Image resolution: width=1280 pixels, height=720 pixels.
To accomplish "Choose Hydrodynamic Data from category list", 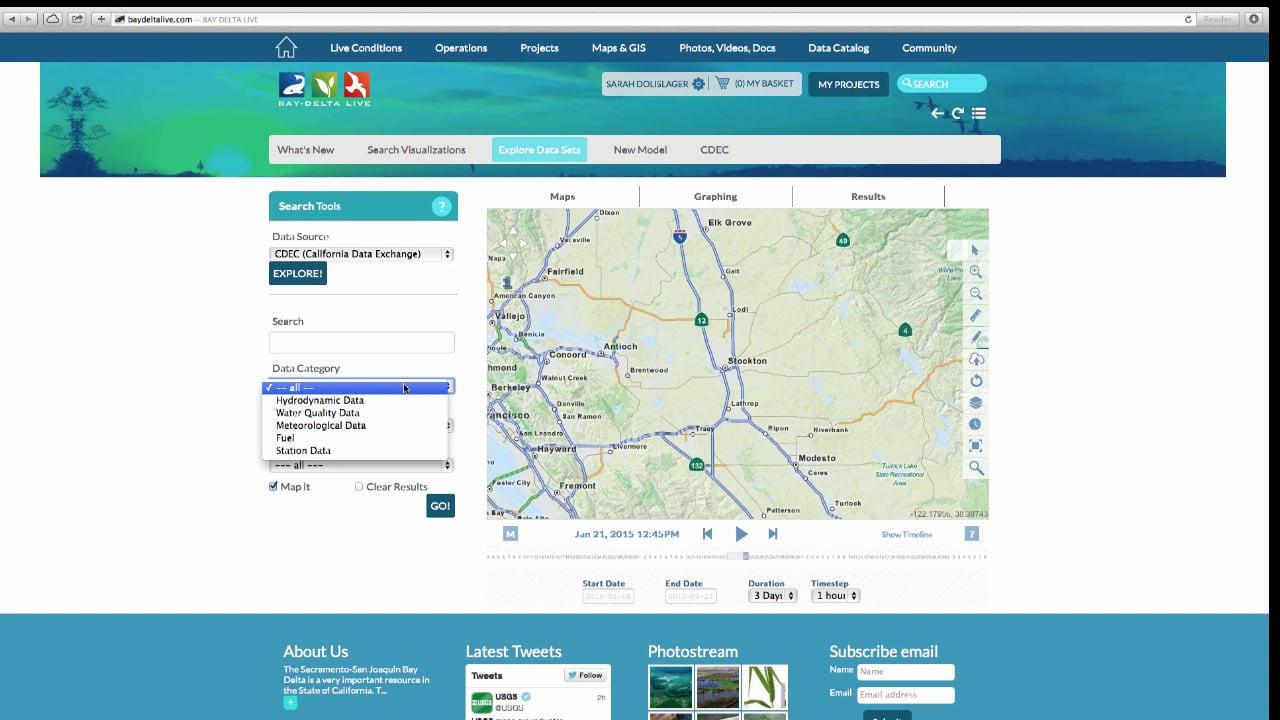I will pos(355,400).
